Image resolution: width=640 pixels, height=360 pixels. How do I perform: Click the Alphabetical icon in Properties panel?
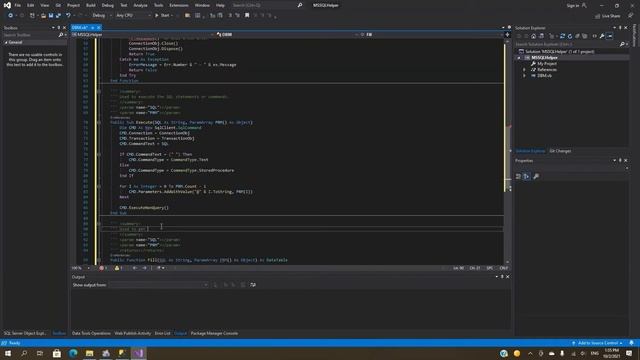[527, 176]
